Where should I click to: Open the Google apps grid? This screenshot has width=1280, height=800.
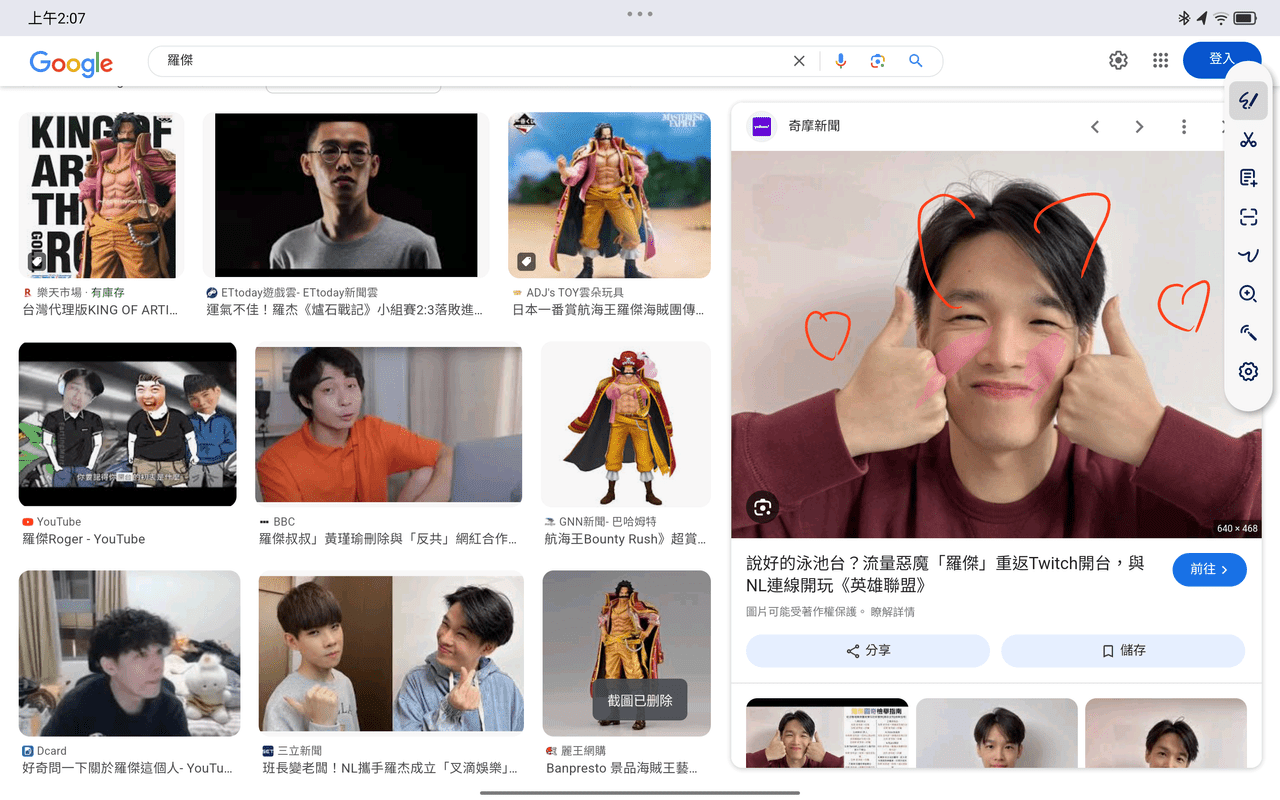point(1160,60)
